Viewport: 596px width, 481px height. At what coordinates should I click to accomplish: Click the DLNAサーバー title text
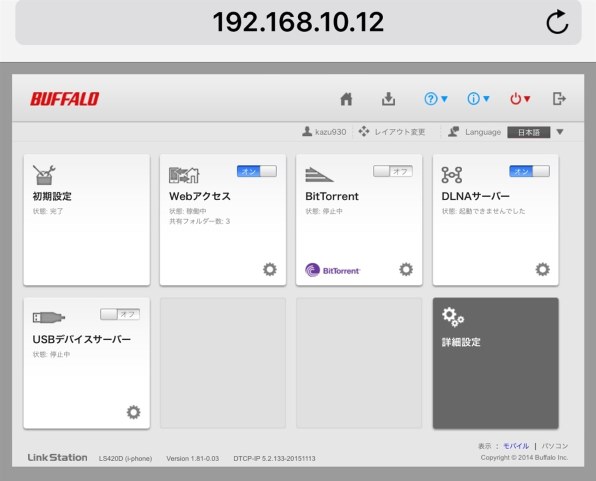(476, 196)
